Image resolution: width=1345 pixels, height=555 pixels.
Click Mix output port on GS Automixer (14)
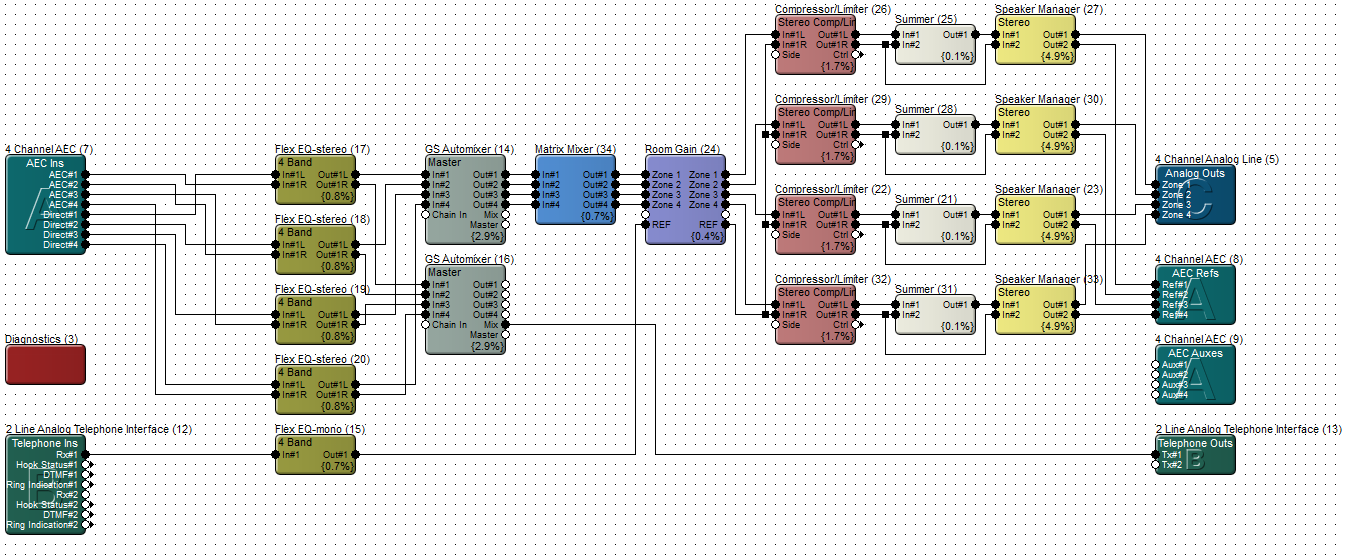tap(505, 214)
